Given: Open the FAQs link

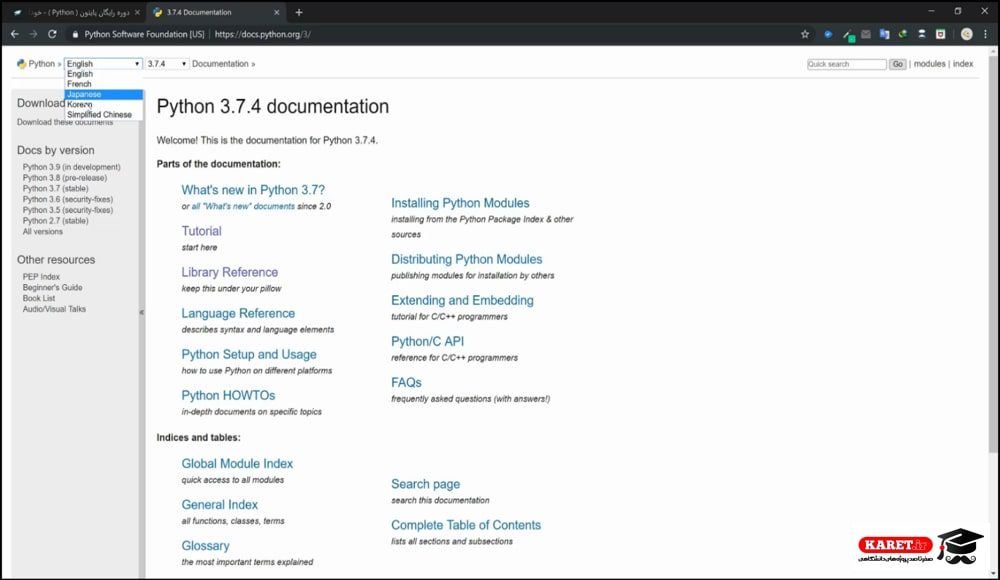Looking at the screenshot, I should [x=406, y=382].
